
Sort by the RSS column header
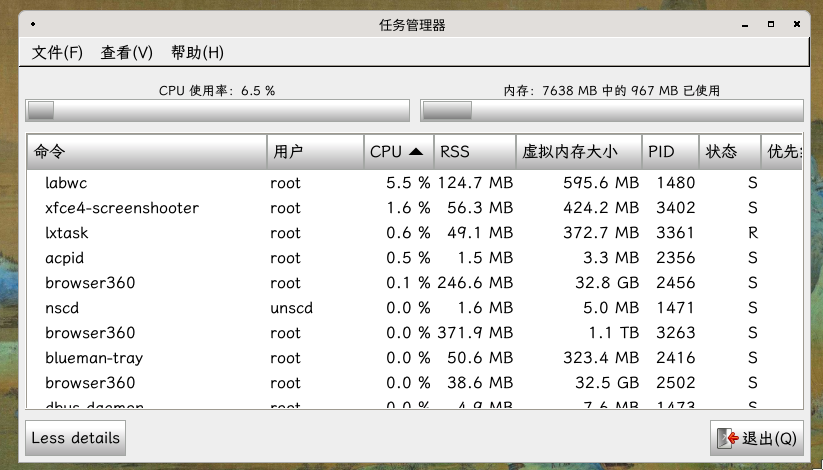475,152
